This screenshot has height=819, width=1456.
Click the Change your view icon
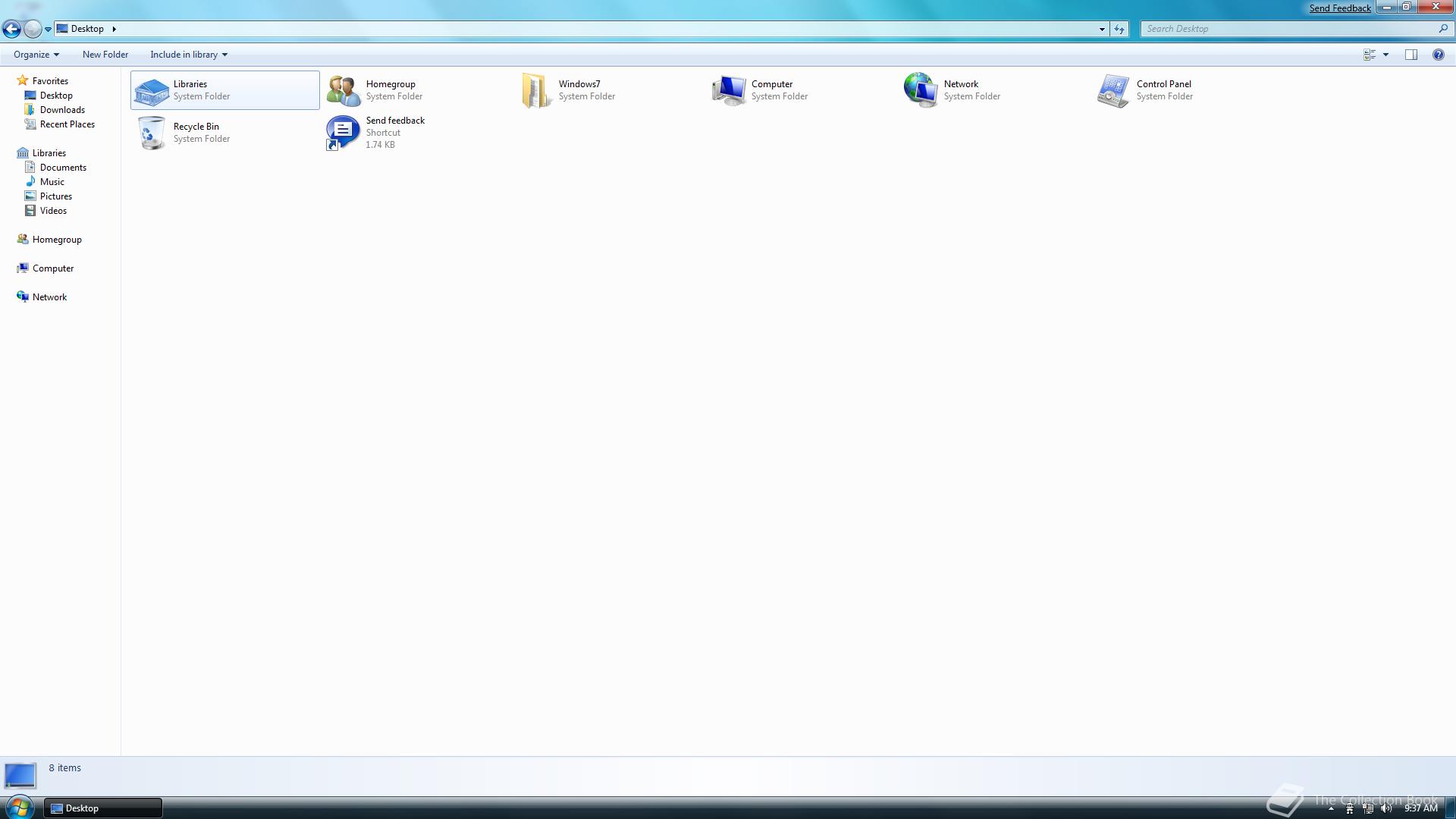[1370, 55]
